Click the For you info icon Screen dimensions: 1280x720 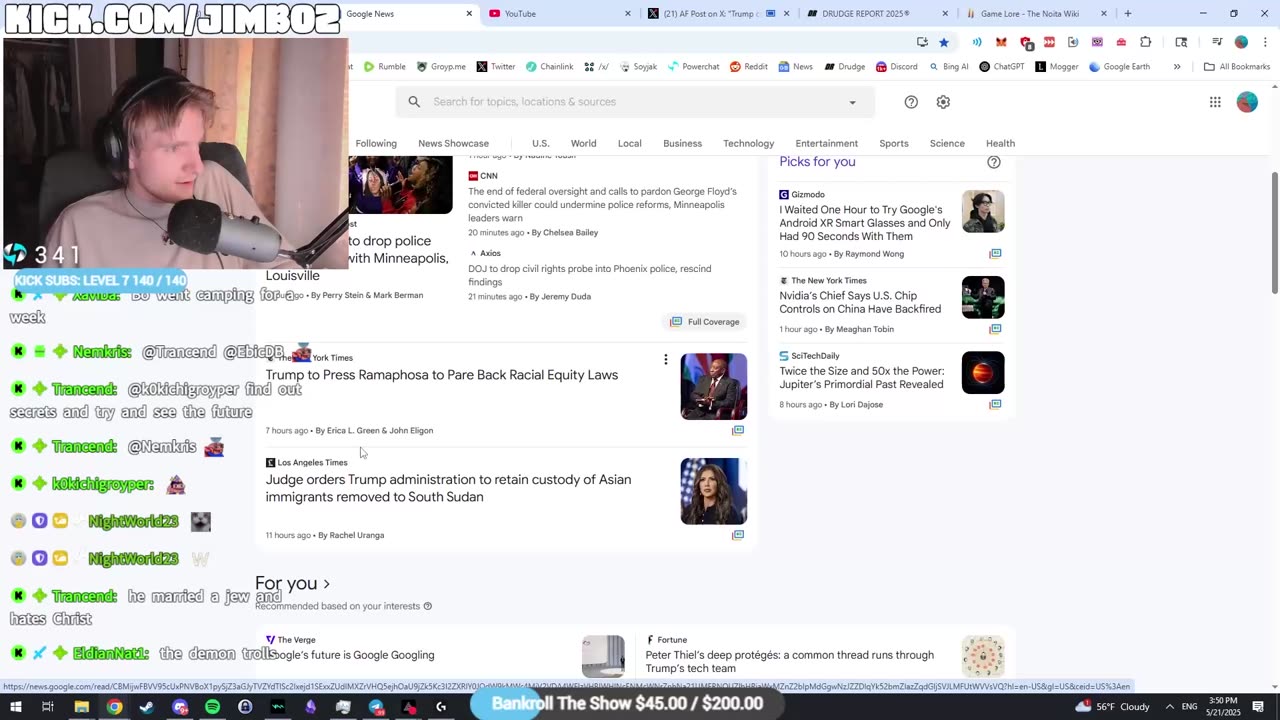point(428,606)
